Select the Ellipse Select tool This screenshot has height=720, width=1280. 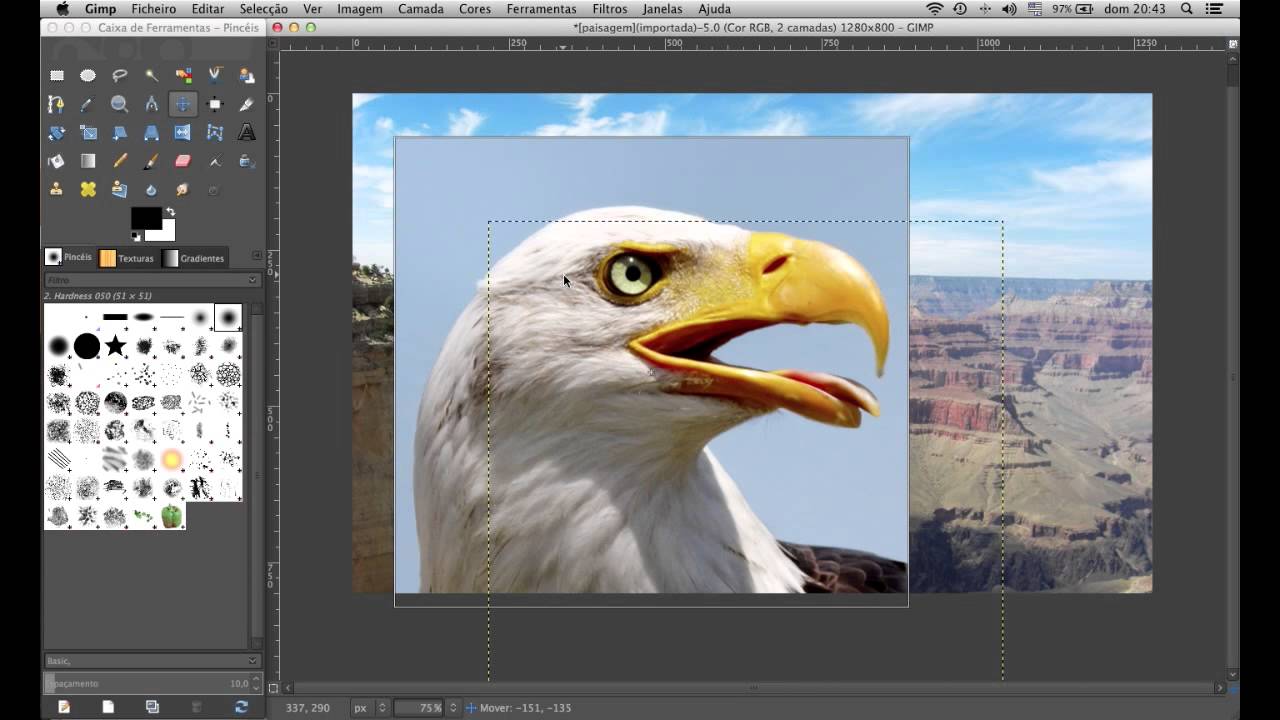88,75
